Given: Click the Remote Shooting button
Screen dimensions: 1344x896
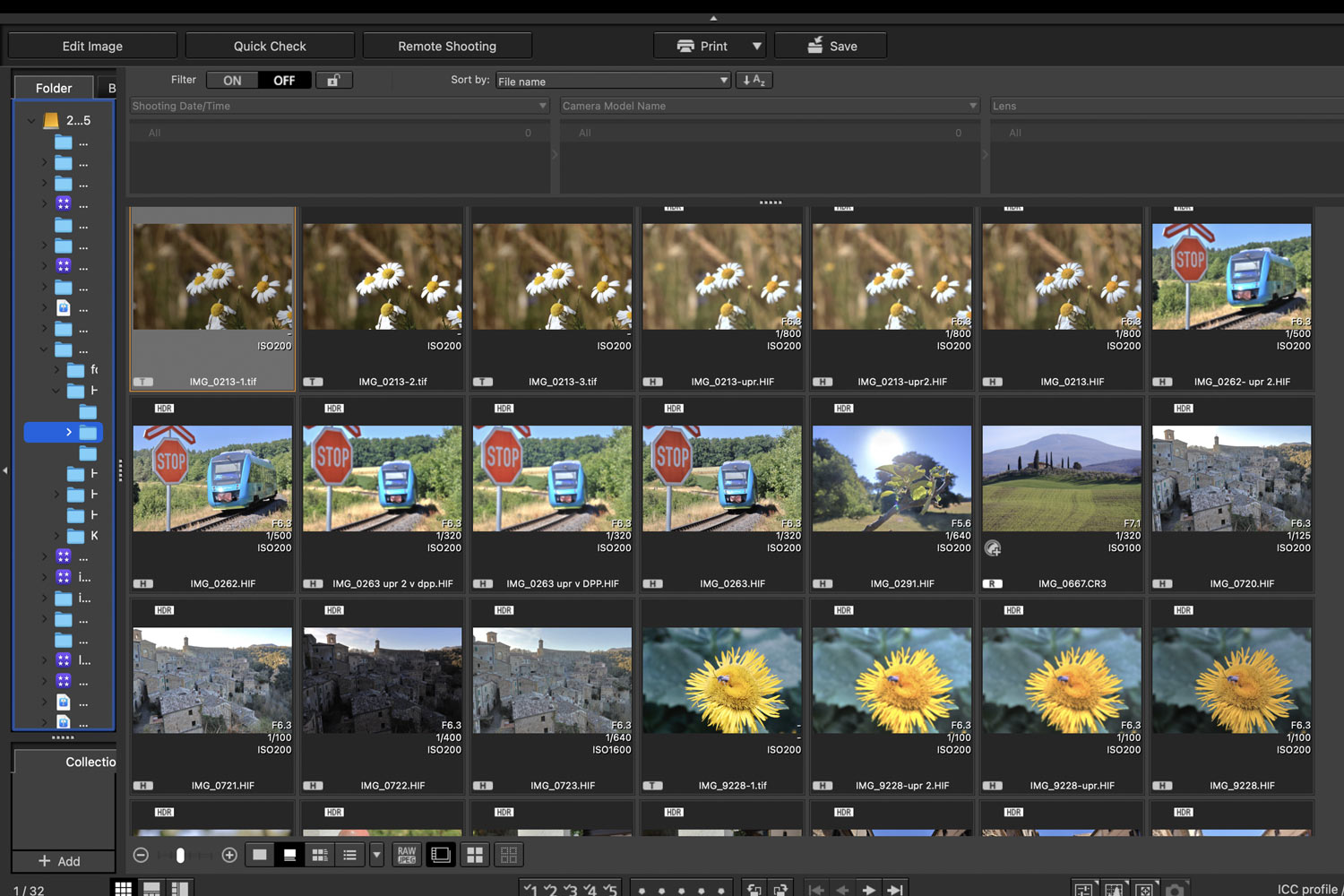Looking at the screenshot, I should [x=447, y=46].
